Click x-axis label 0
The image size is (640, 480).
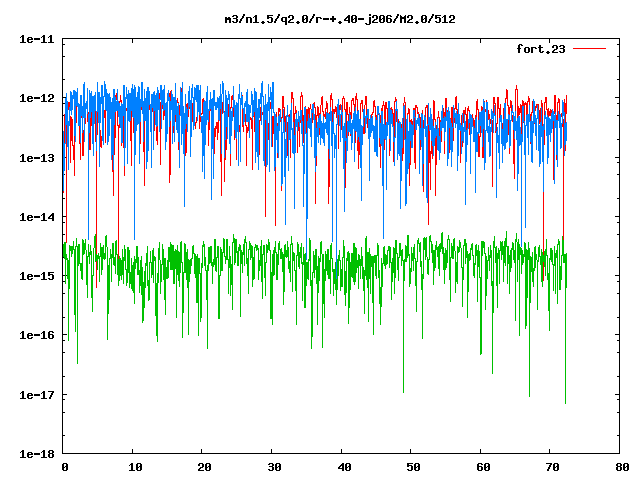pyautogui.click(x=65, y=467)
